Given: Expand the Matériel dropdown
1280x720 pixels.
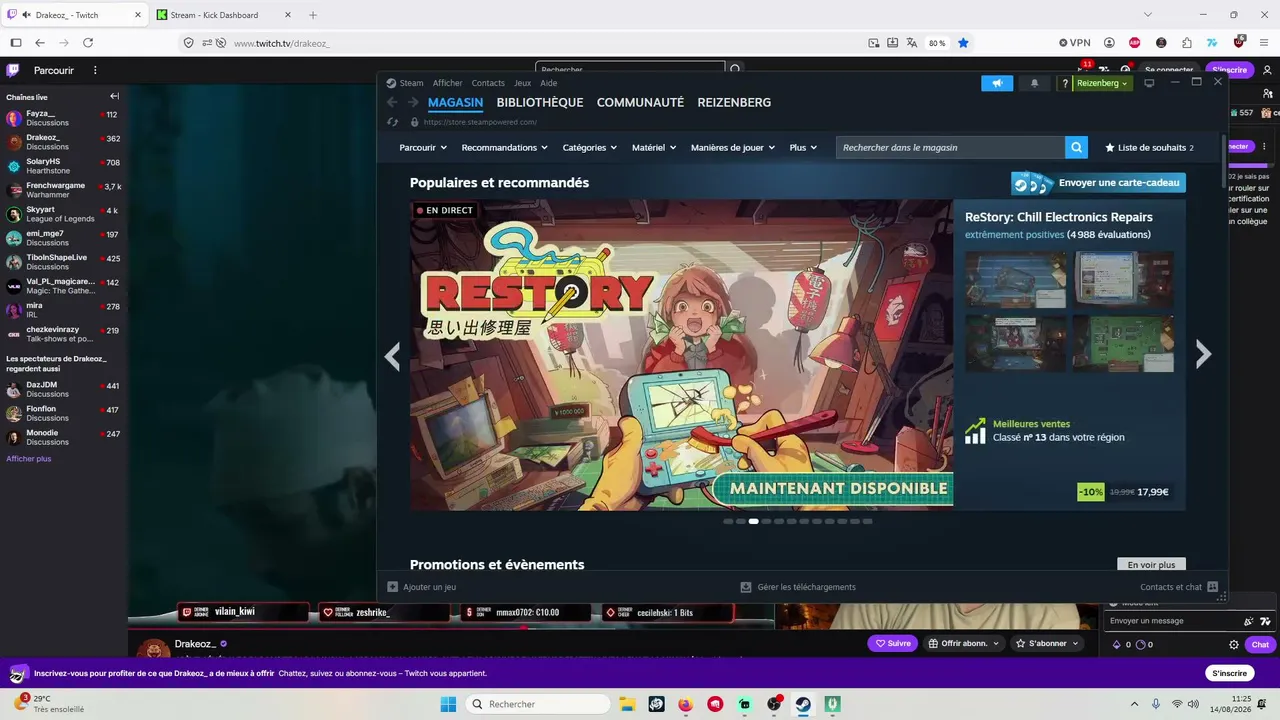Looking at the screenshot, I should (654, 147).
